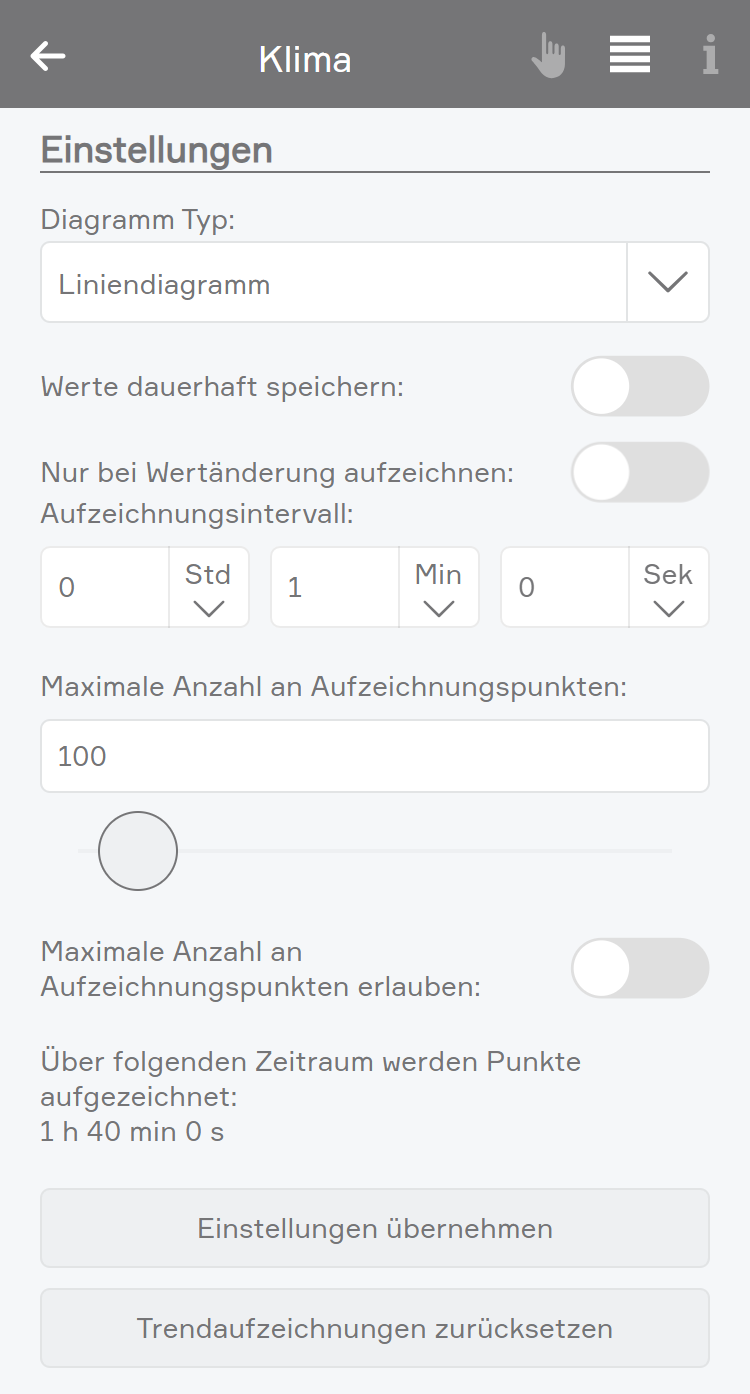750x1394 pixels.
Task: Click the recording points slider handle
Action: click(138, 851)
